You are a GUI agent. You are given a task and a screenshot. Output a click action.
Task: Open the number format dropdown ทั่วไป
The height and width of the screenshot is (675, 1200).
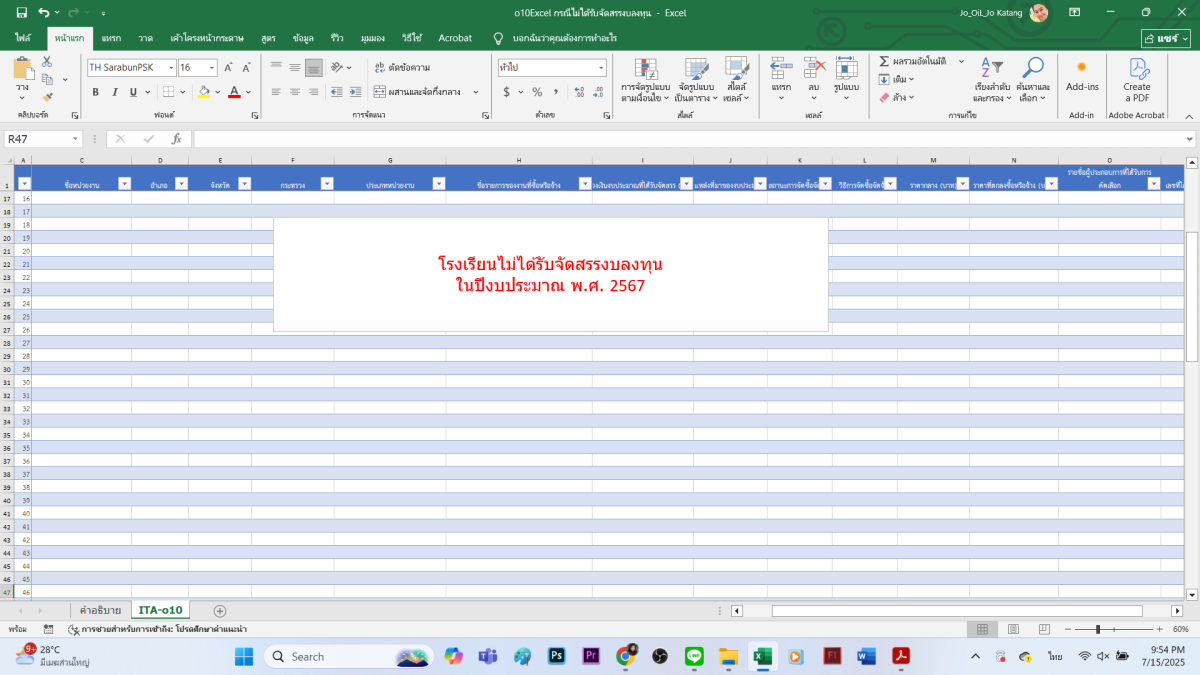tap(601, 68)
